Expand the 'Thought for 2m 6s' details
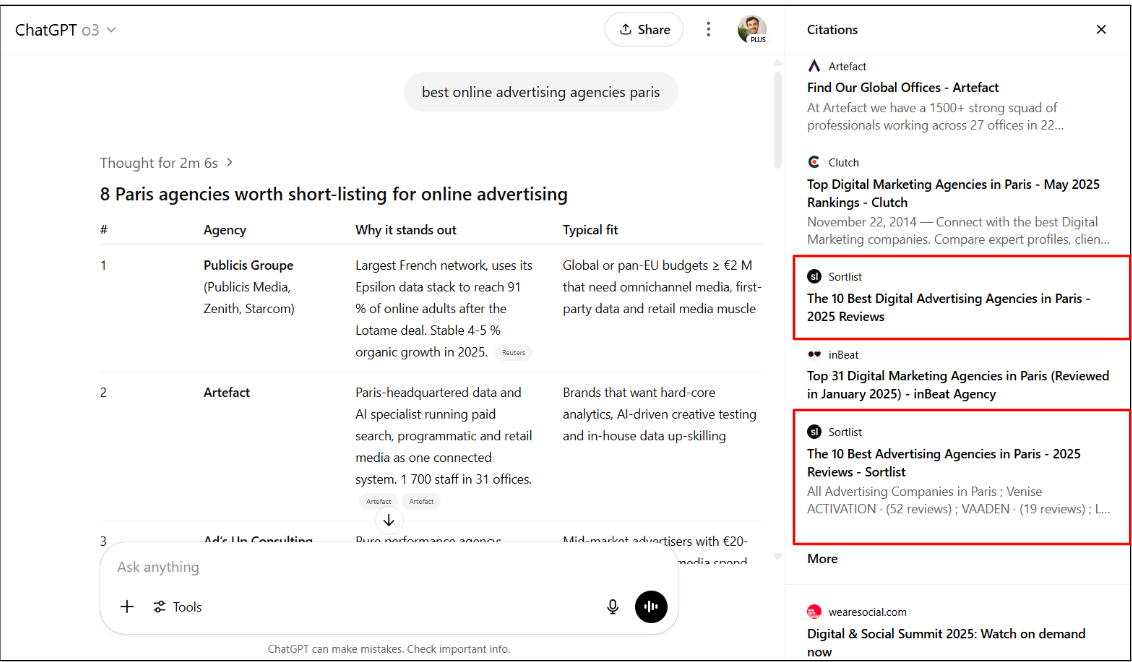The width and height of the screenshot is (1132, 662). [167, 163]
